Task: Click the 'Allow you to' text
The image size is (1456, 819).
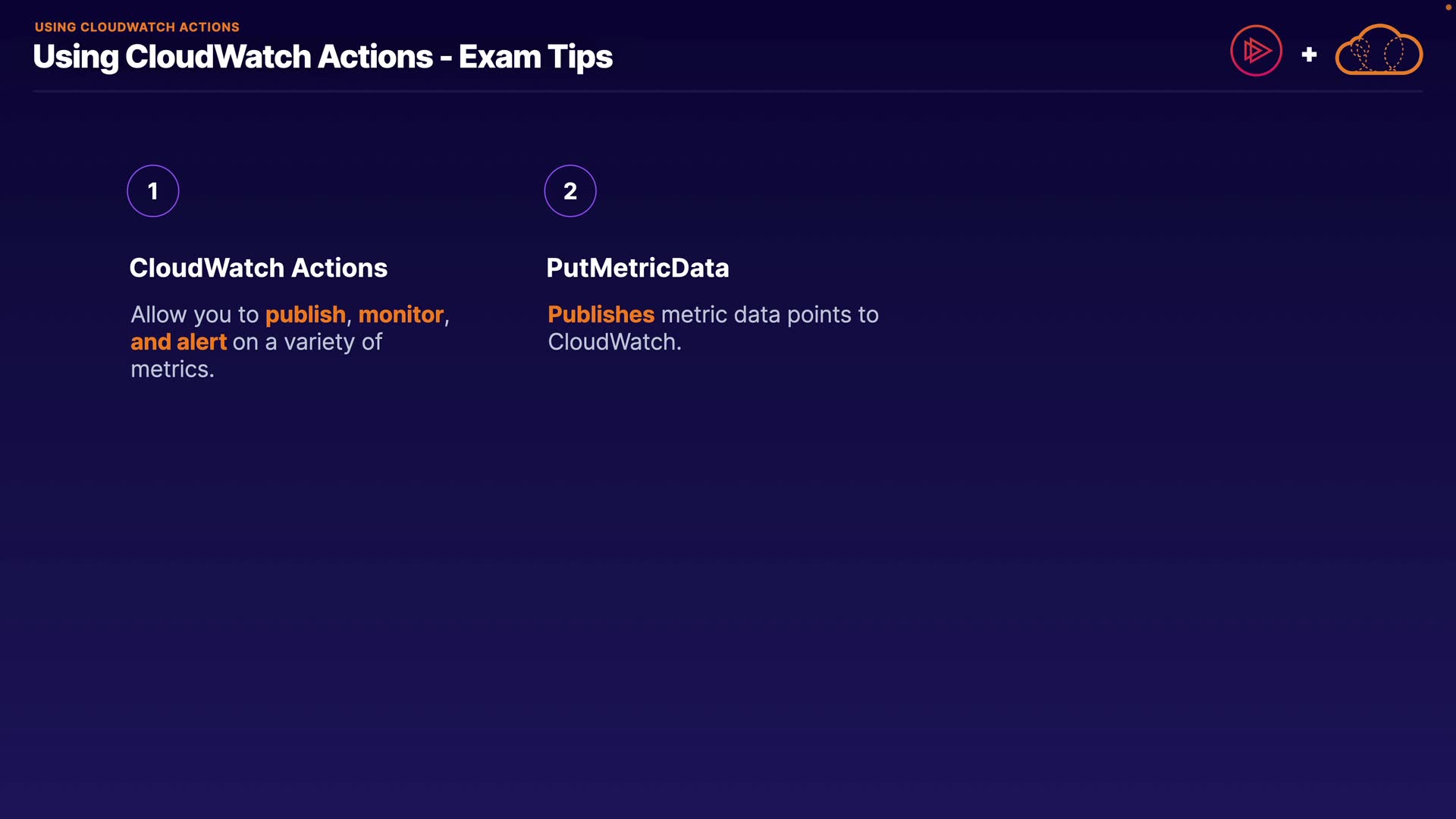Action: (194, 315)
